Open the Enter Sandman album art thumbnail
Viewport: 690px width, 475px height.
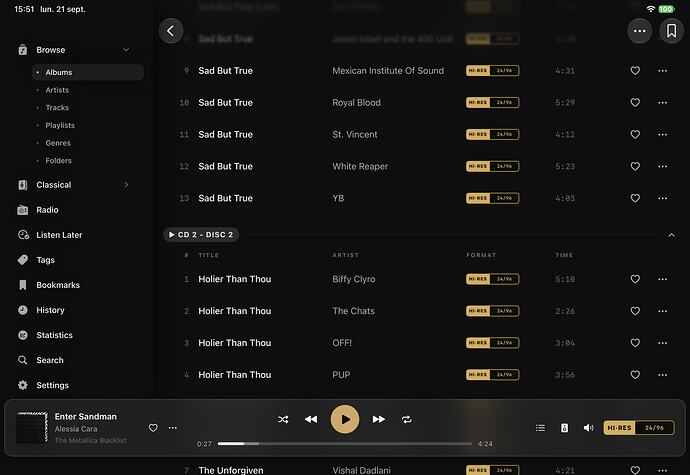32,427
